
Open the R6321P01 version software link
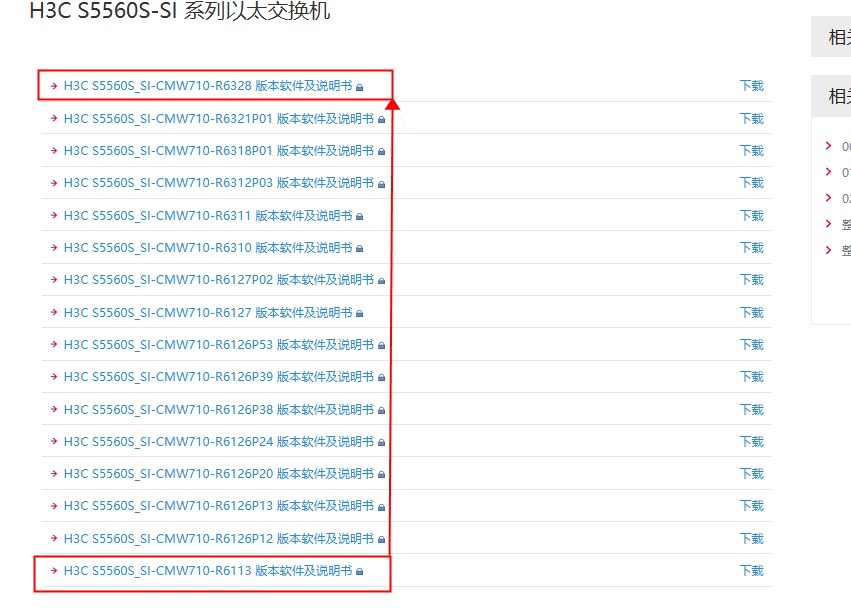[219, 118]
